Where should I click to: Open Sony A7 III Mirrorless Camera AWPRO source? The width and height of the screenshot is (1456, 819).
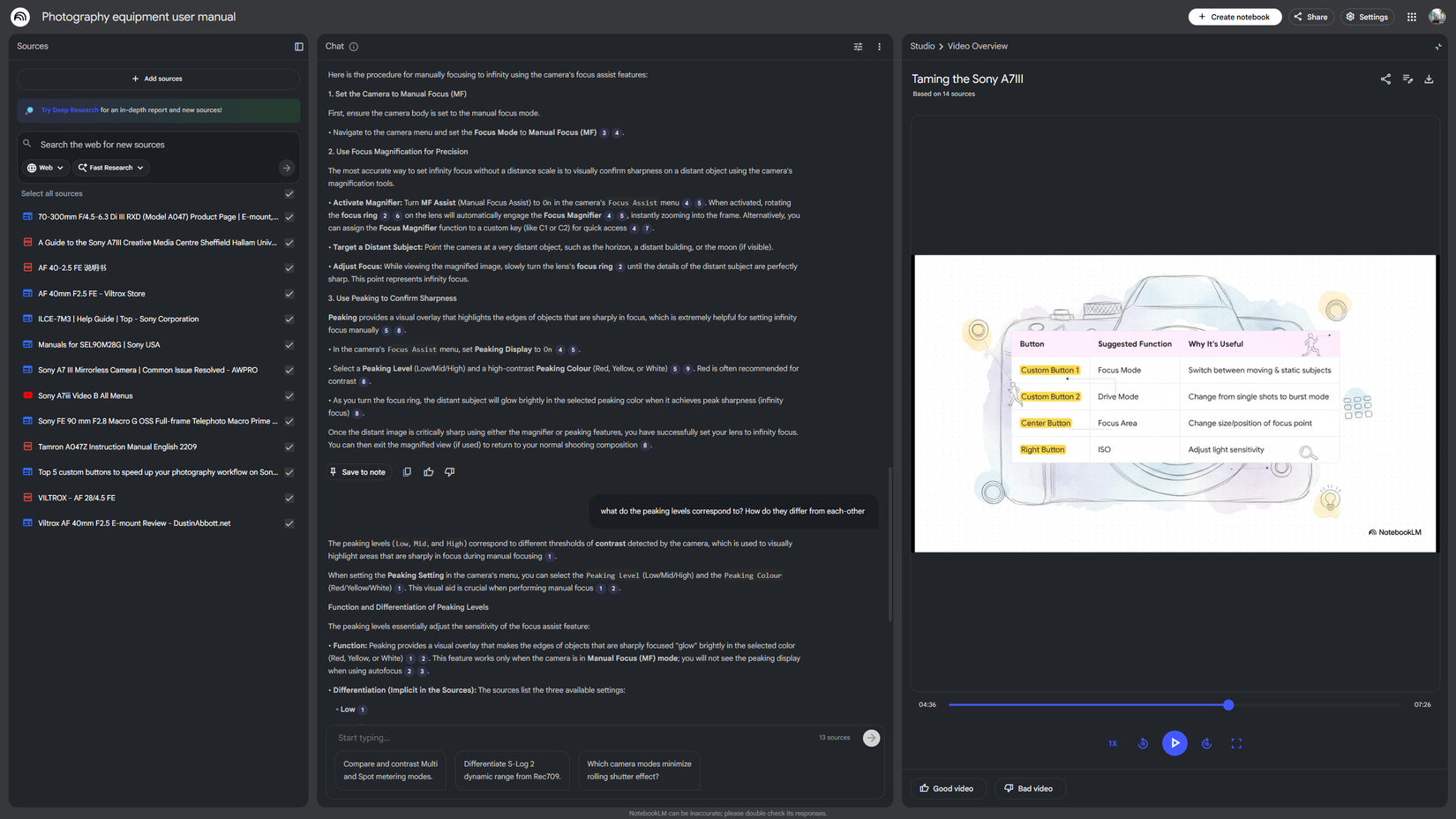click(x=147, y=371)
